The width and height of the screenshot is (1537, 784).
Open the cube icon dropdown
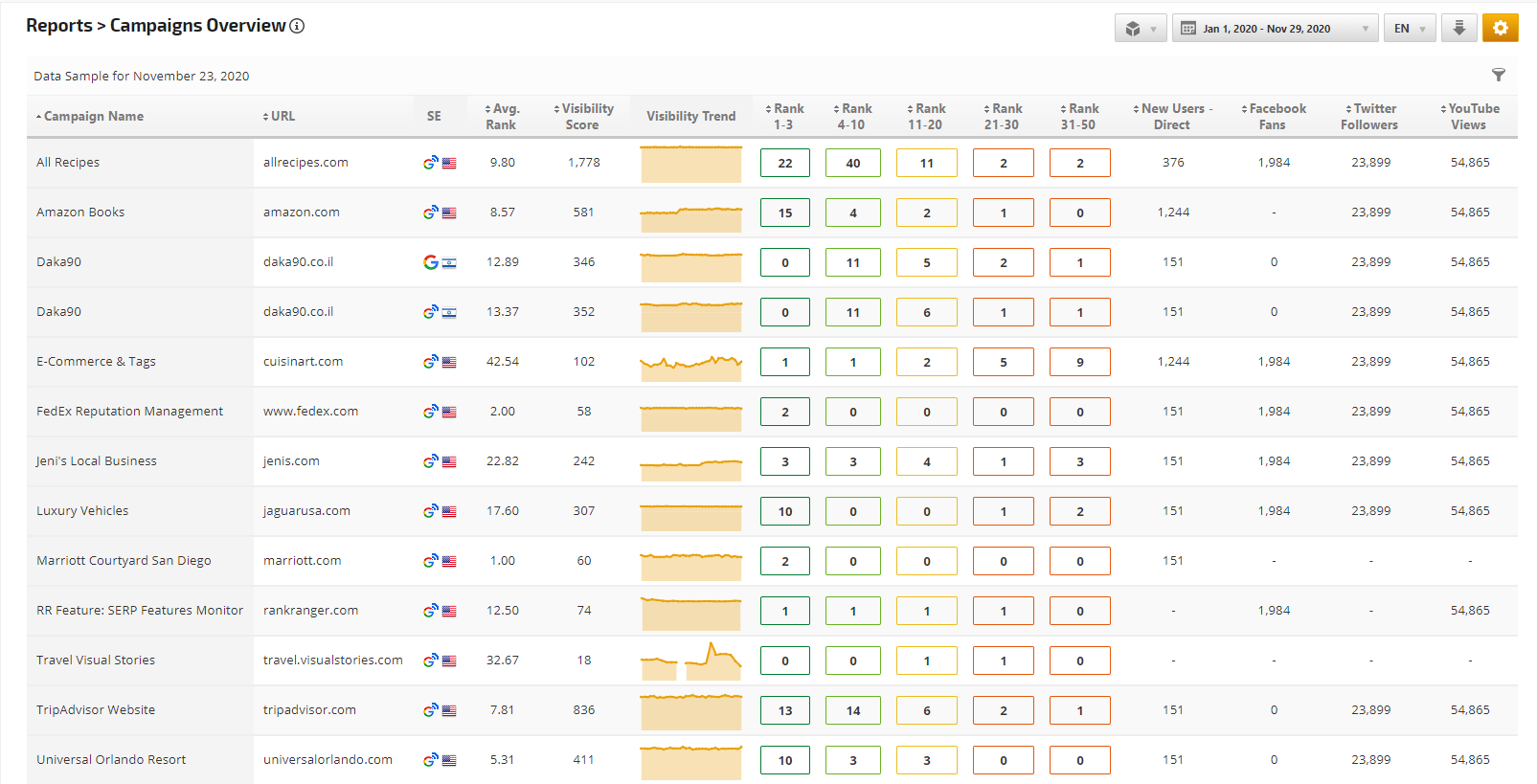point(1140,29)
